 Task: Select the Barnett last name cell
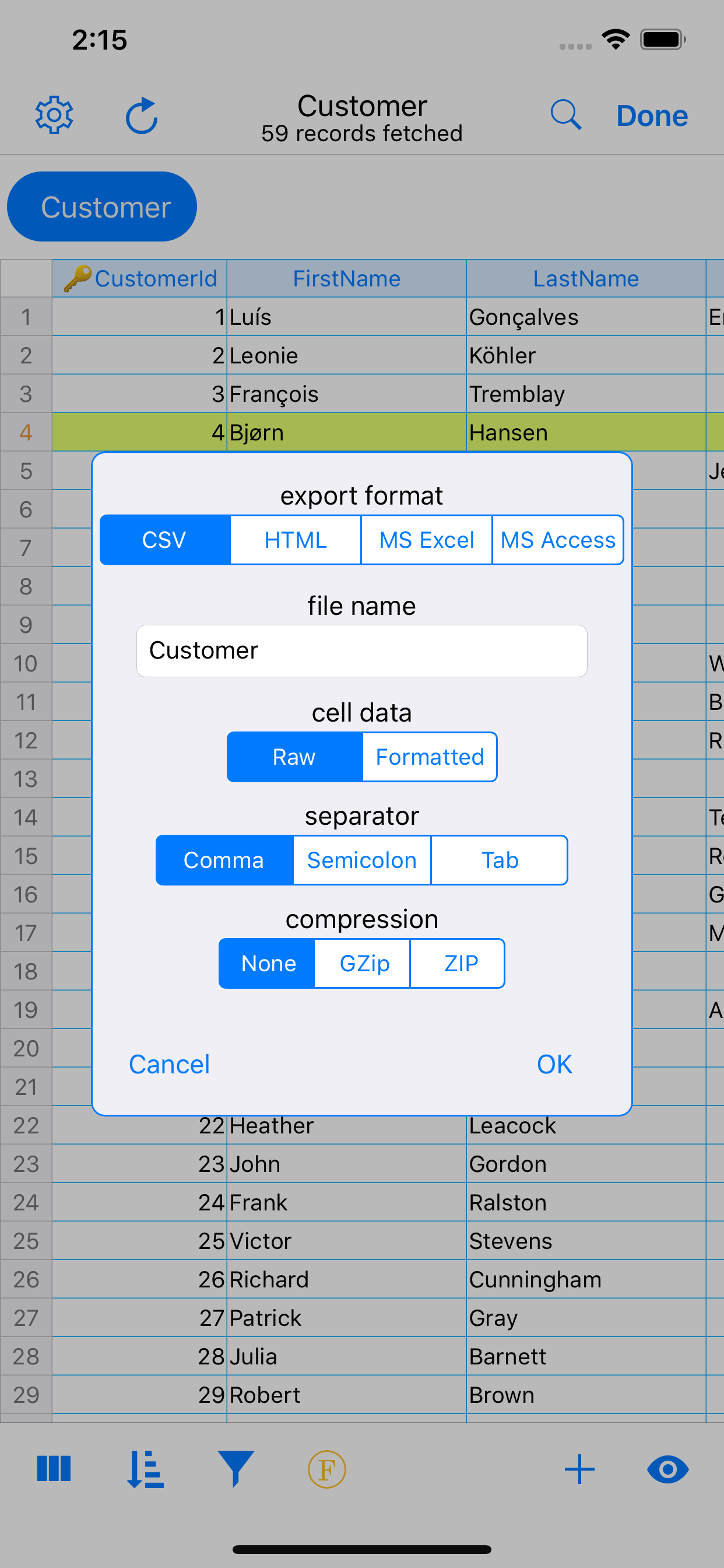click(586, 1356)
